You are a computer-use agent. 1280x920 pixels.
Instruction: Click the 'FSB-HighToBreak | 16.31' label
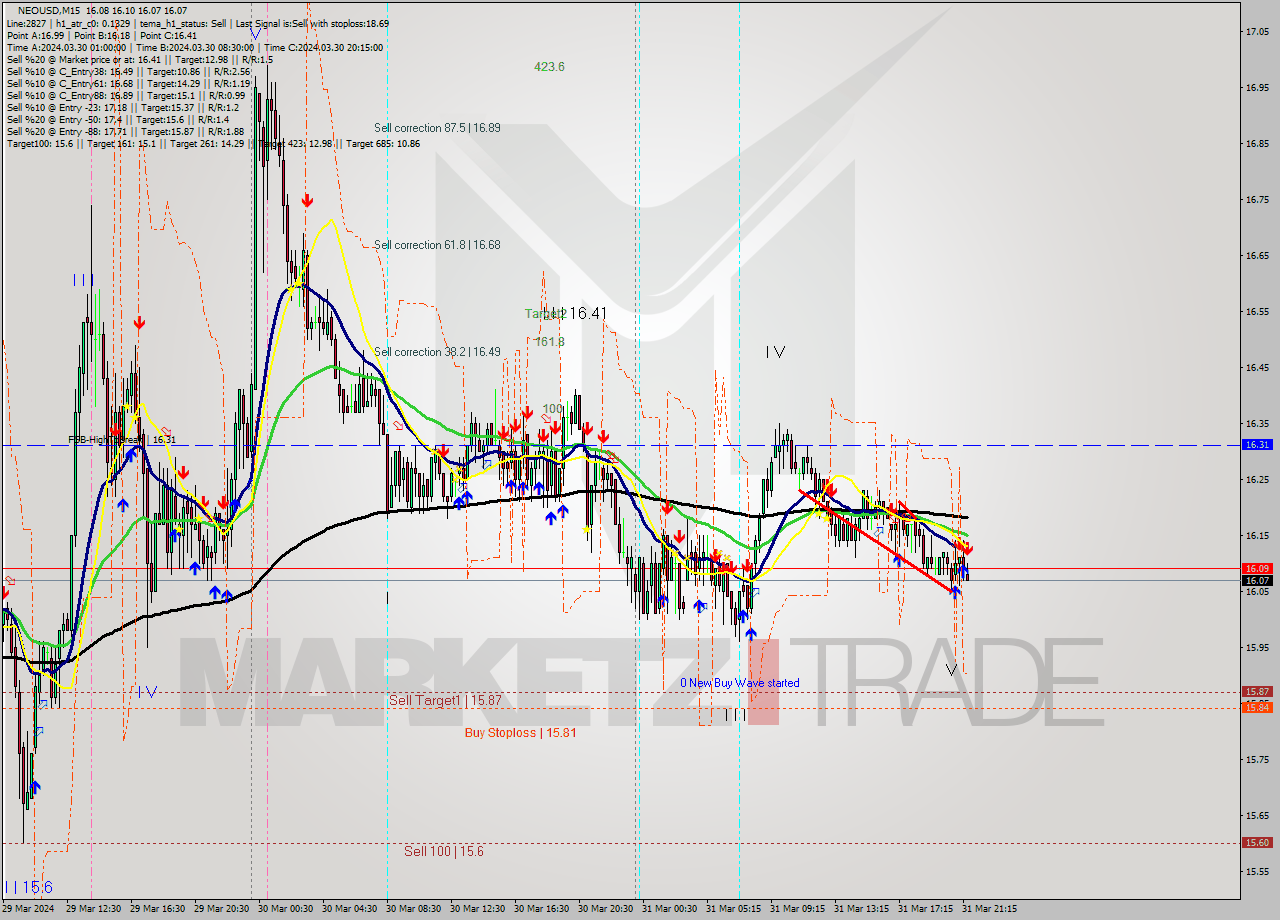click(x=122, y=439)
